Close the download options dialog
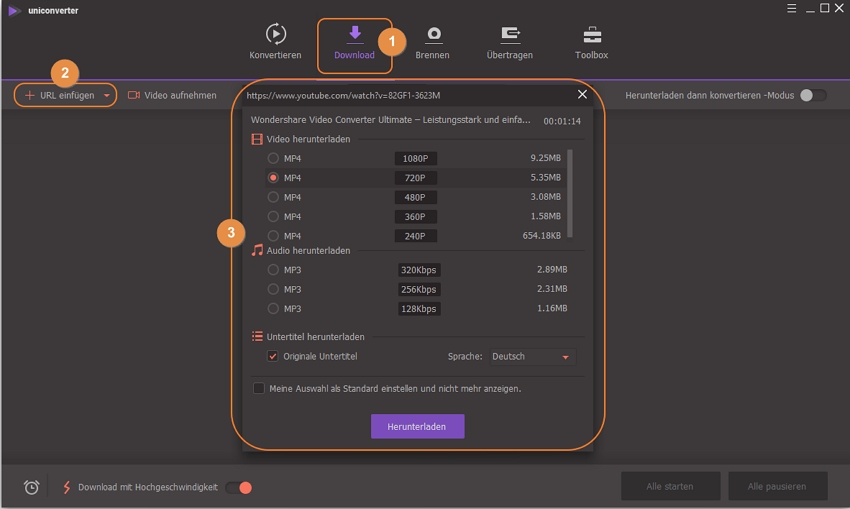This screenshot has height=509, width=850. [x=582, y=94]
